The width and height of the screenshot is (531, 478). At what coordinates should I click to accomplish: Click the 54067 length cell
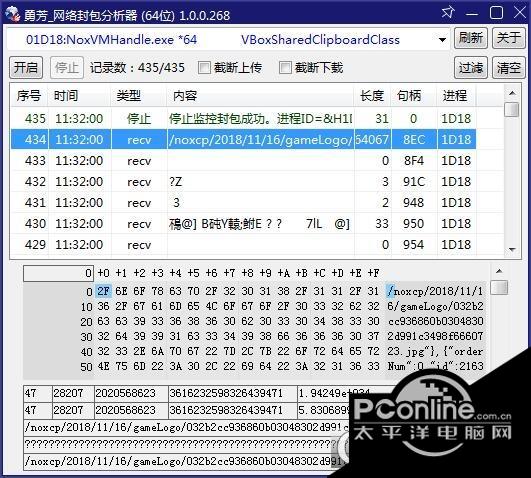(x=373, y=139)
